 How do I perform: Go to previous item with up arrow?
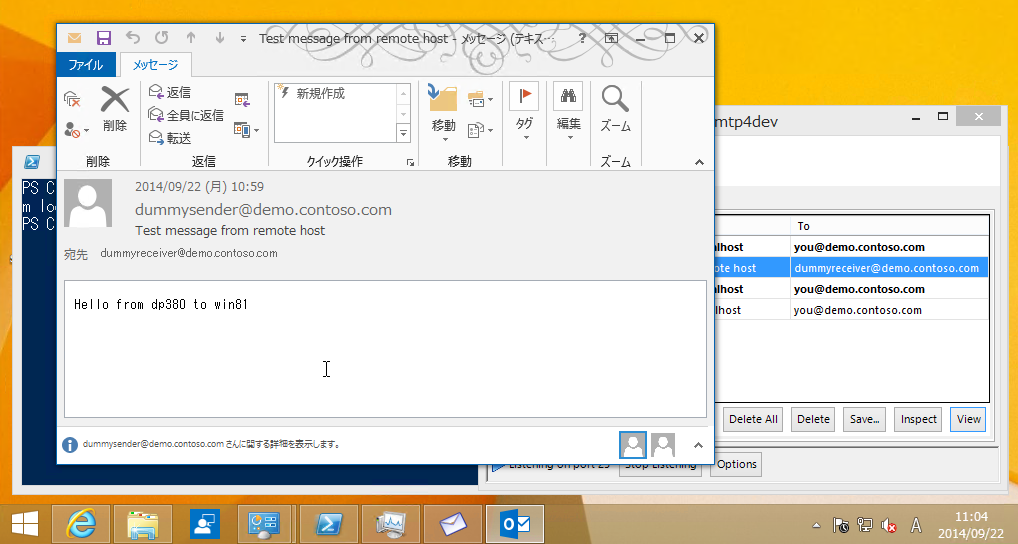pos(191,38)
